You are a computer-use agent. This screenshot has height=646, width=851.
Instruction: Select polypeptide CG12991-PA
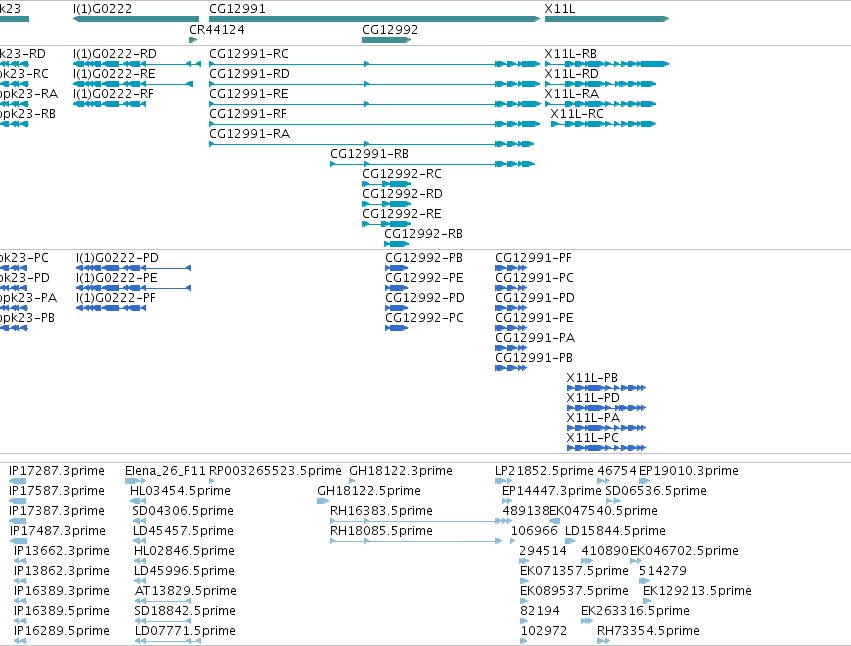click(511, 348)
